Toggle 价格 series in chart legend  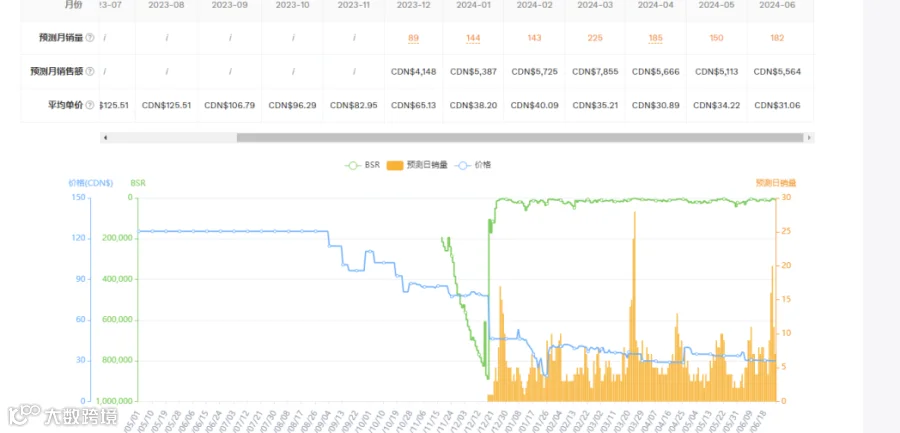point(473,165)
